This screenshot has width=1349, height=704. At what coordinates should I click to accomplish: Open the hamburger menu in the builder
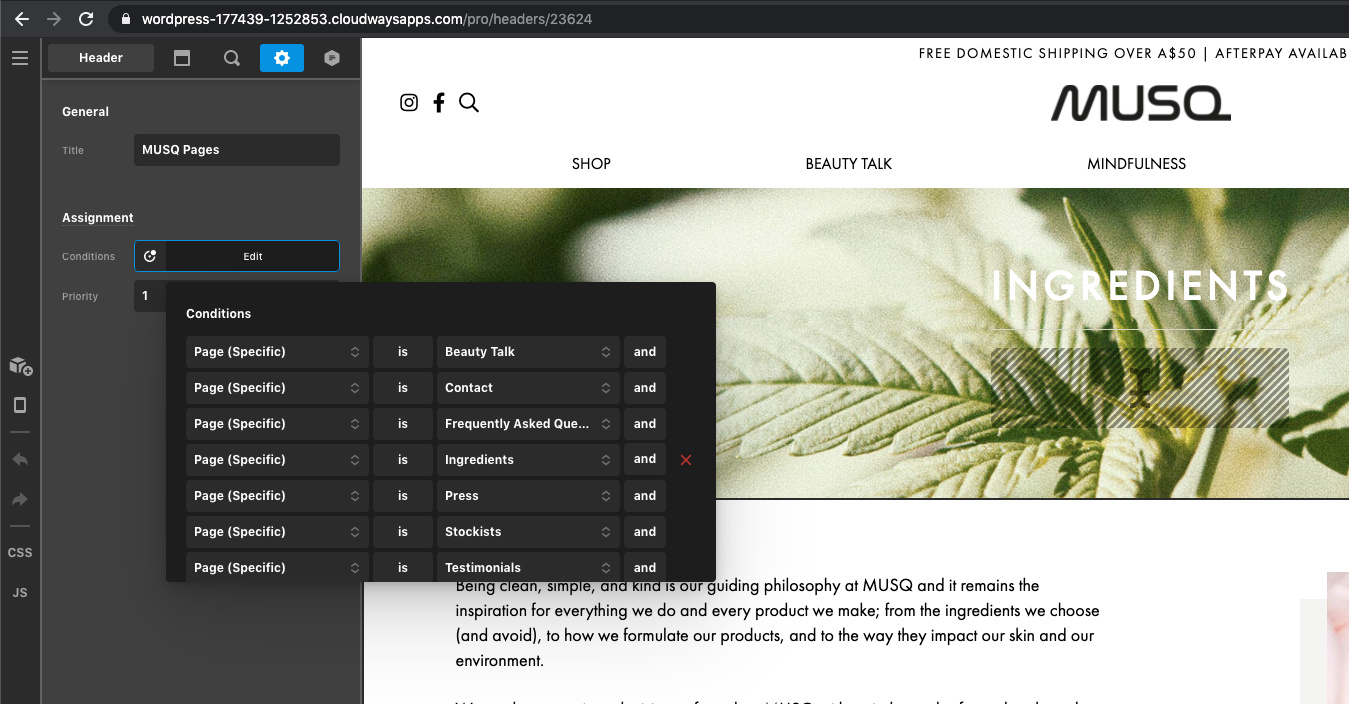click(x=20, y=58)
